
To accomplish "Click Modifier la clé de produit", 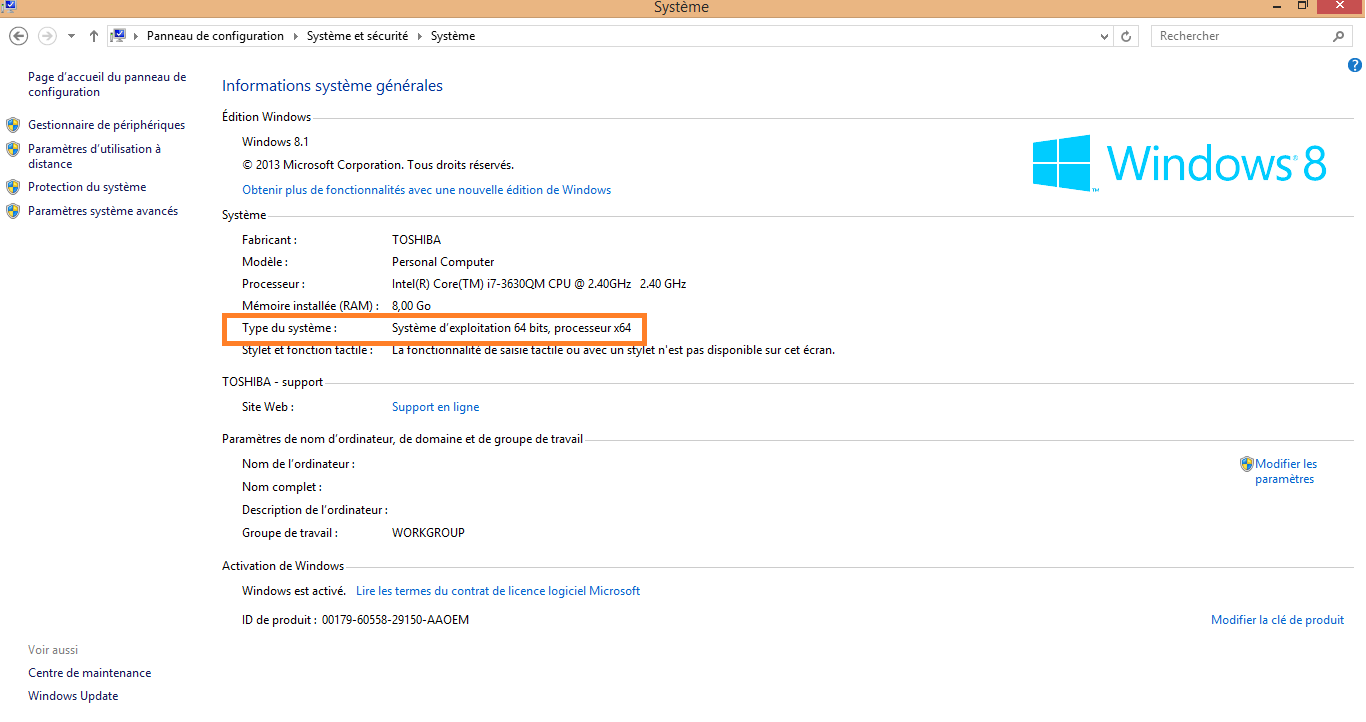I will (1277, 620).
